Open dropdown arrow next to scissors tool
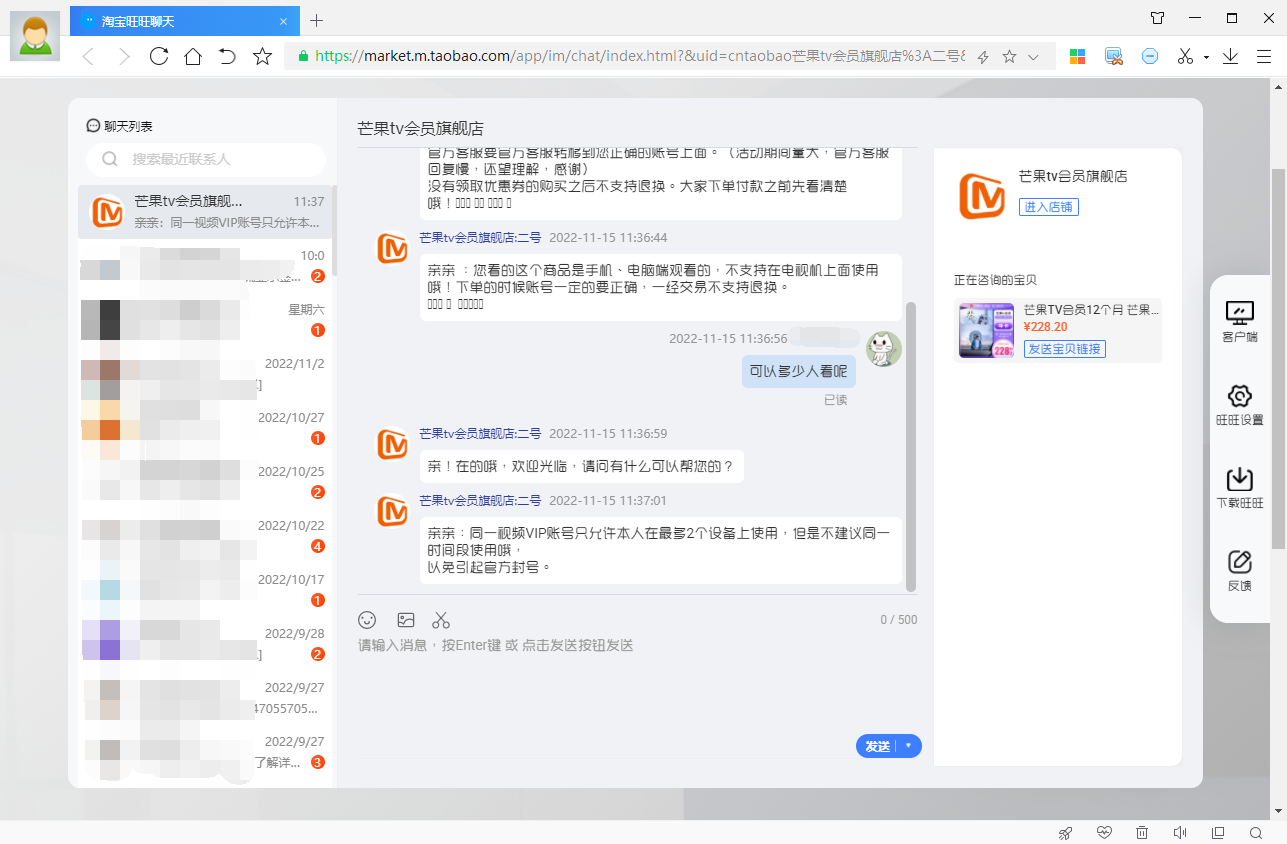This screenshot has height=844, width=1287. 1207,58
